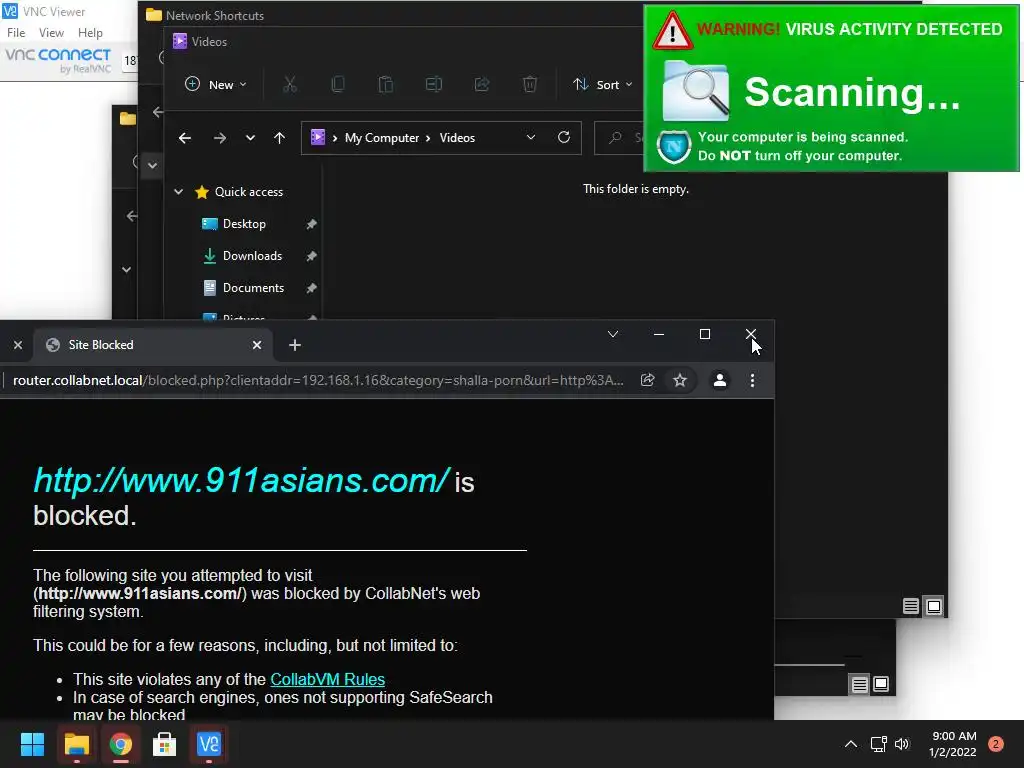Screen dimensions: 1024x768
Task: Click the Scanning virus warning popup
Action: coord(831,88)
